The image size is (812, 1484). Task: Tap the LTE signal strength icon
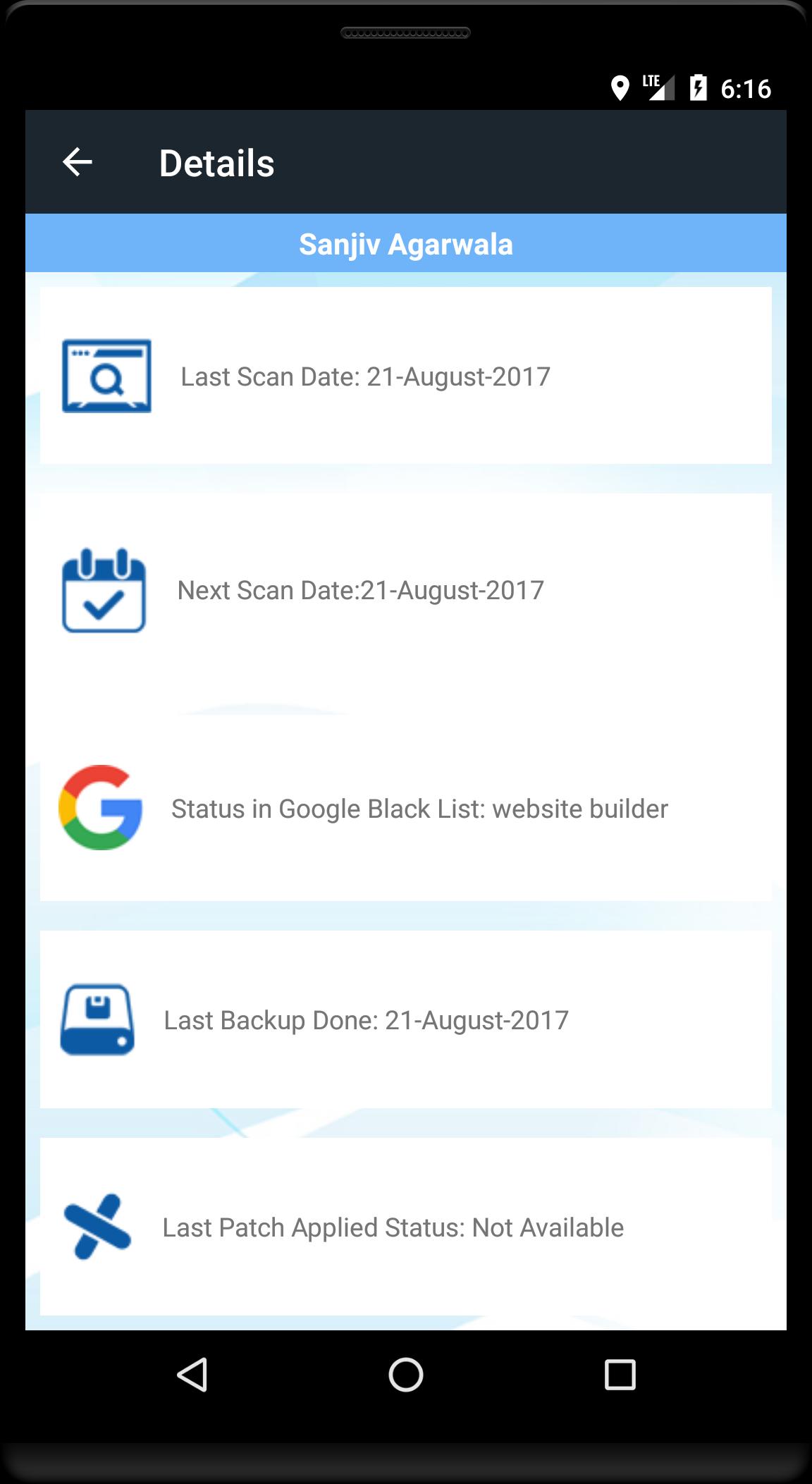[x=658, y=87]
